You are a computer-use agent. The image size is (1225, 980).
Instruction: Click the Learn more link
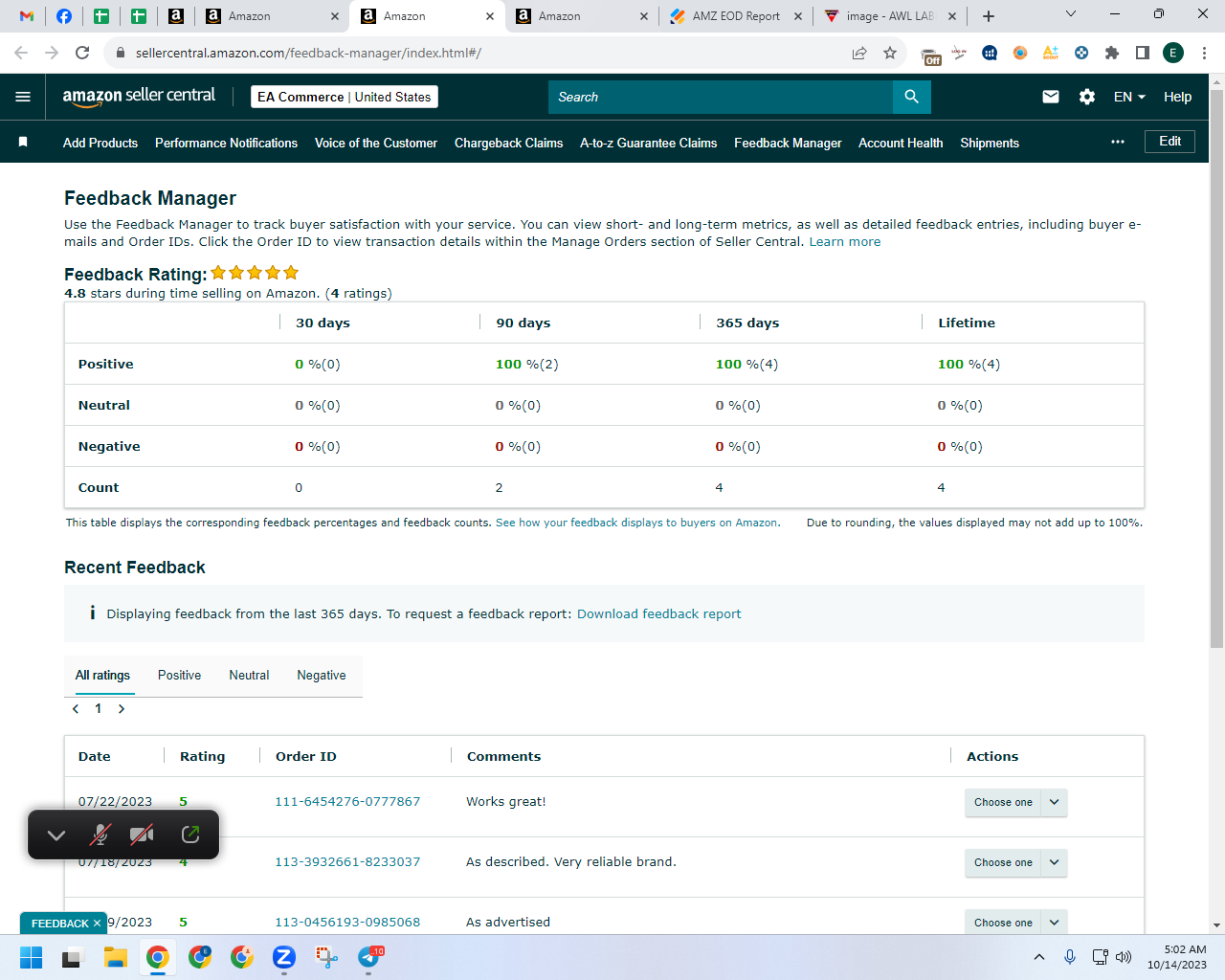pyautogui.click(x=845, y=241)
